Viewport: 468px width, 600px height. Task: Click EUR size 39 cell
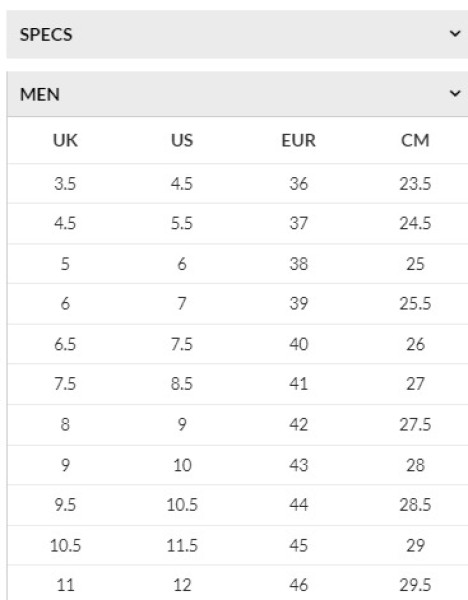click(x=298, y=303)
